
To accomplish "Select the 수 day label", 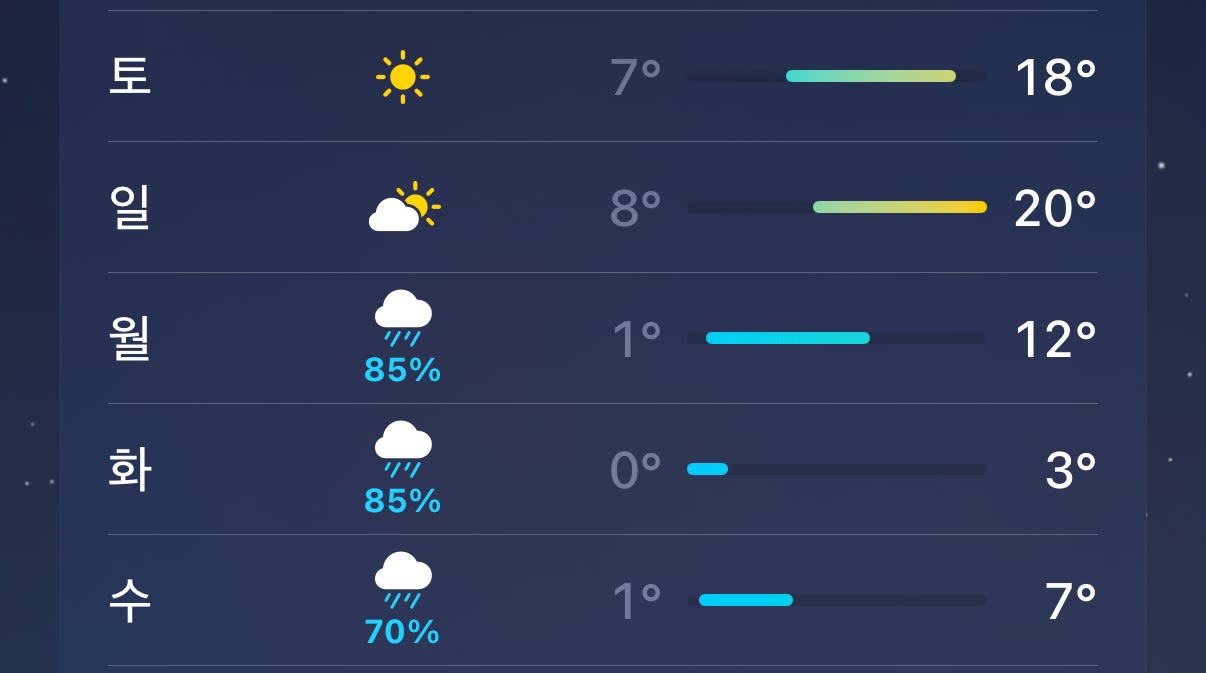I will point(130,601).
